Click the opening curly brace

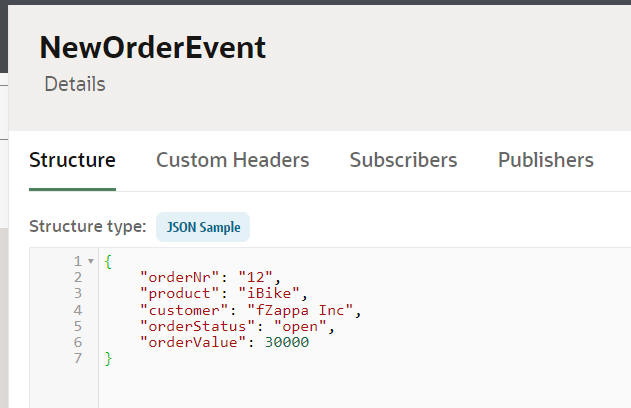(108, 261)
